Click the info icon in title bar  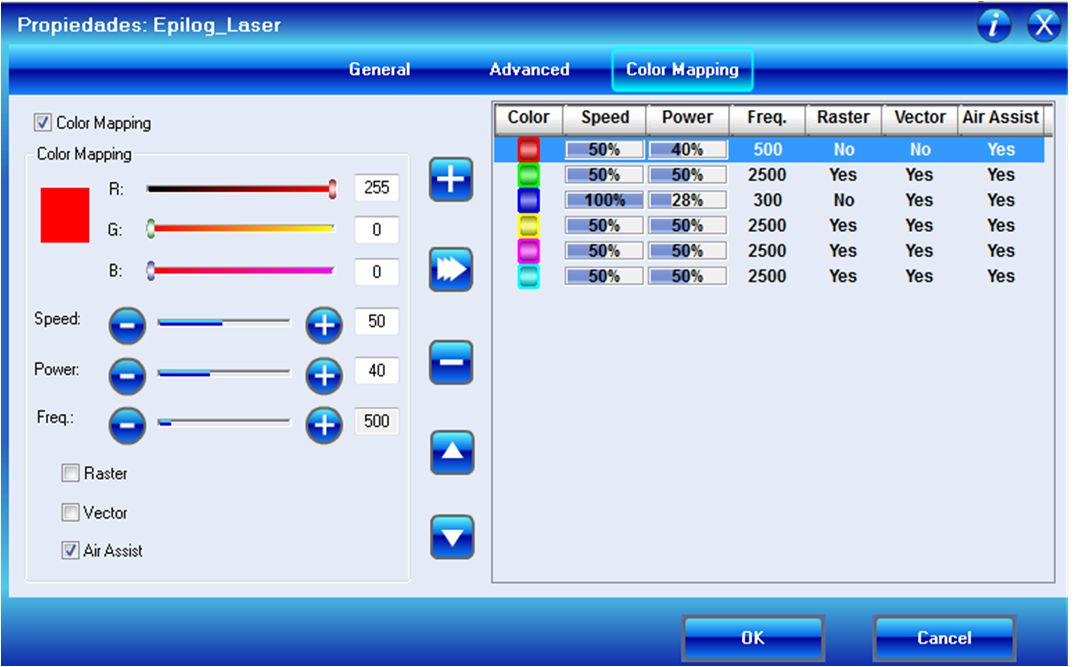point(993,26)
